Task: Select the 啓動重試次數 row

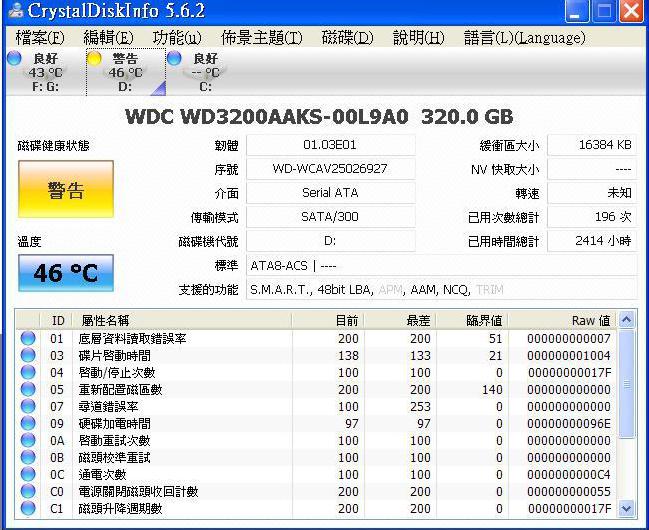Action: [316, 440]
